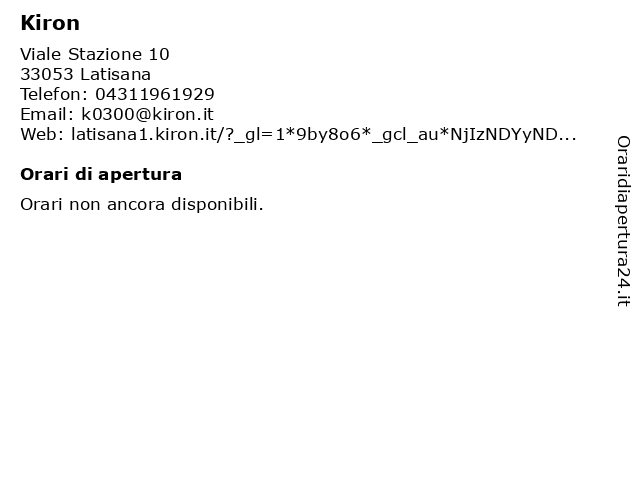640x480 pixels.
Task: Click the Email label
Action: [47, 114]
